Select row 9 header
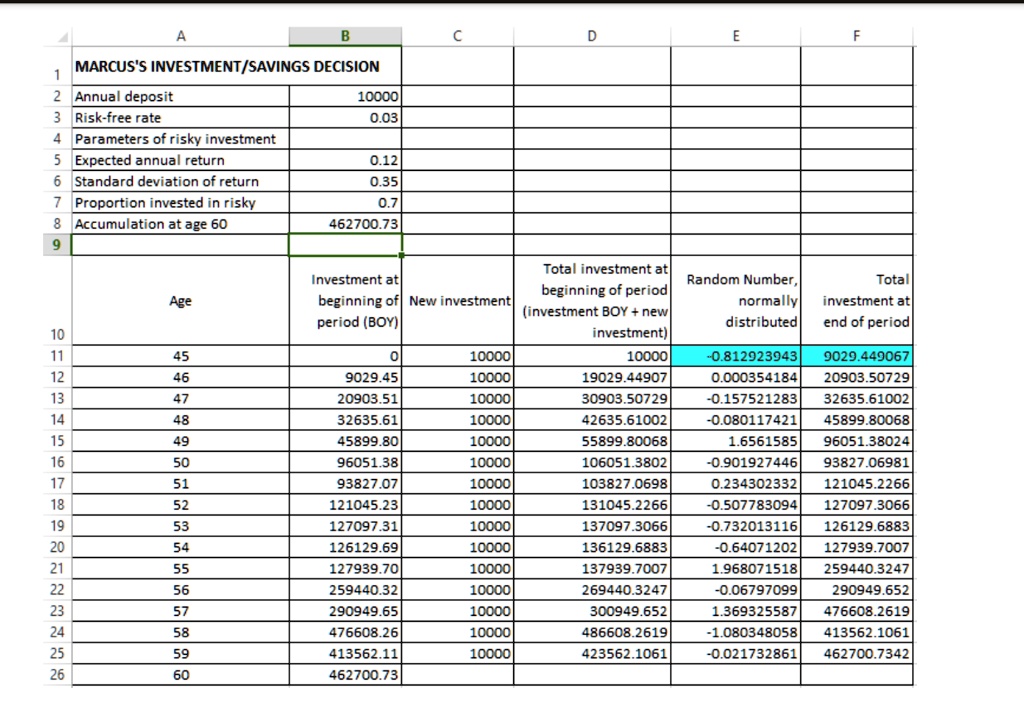This screenshot has width=1024, height=707. pos(57,245)
